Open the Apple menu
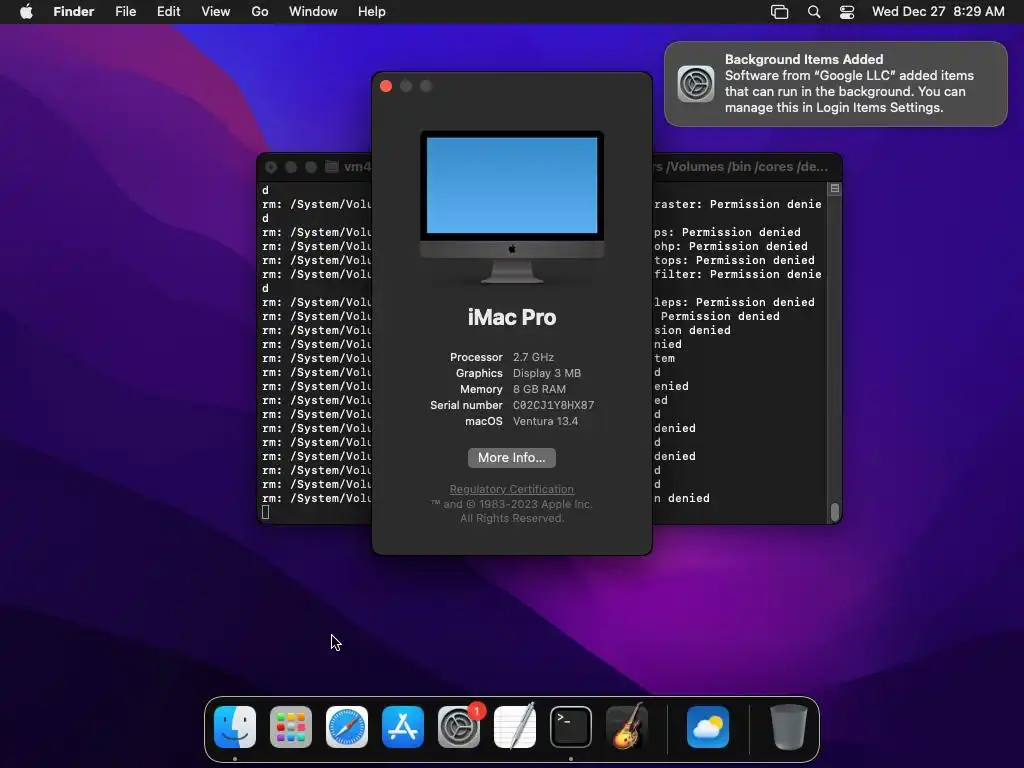Image resolution: width=1024 pixels, height=768 pixels. point(26,12)
